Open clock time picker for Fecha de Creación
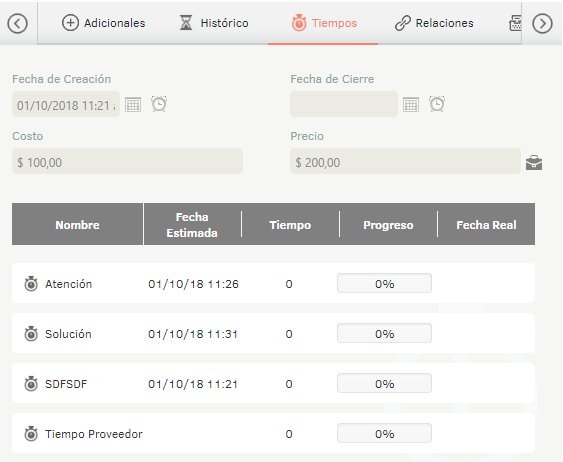 [x=159, y=104]
